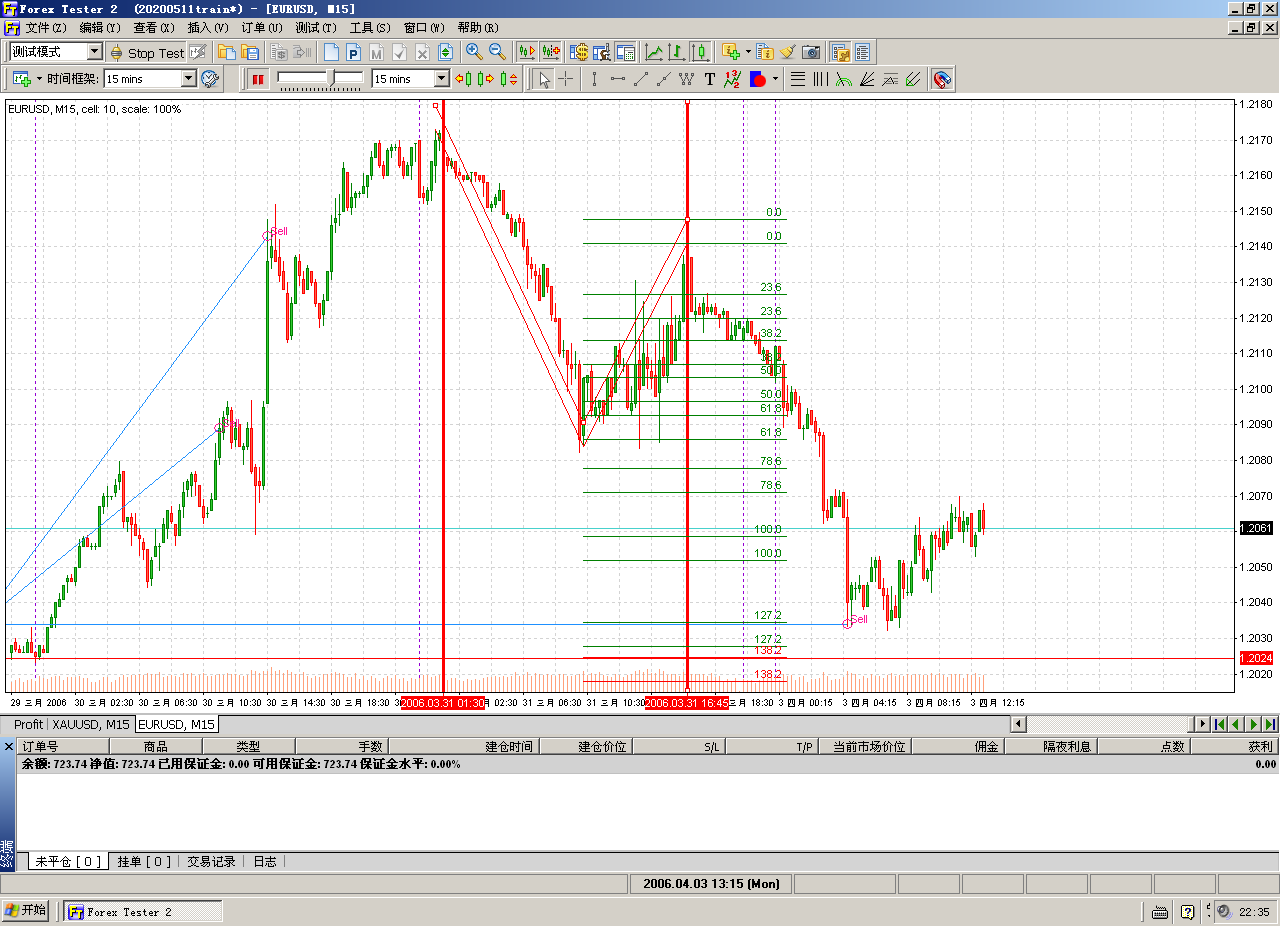Toggle the magnet snap mode
Screen dimensions: 1280x926
coord(941,79)
